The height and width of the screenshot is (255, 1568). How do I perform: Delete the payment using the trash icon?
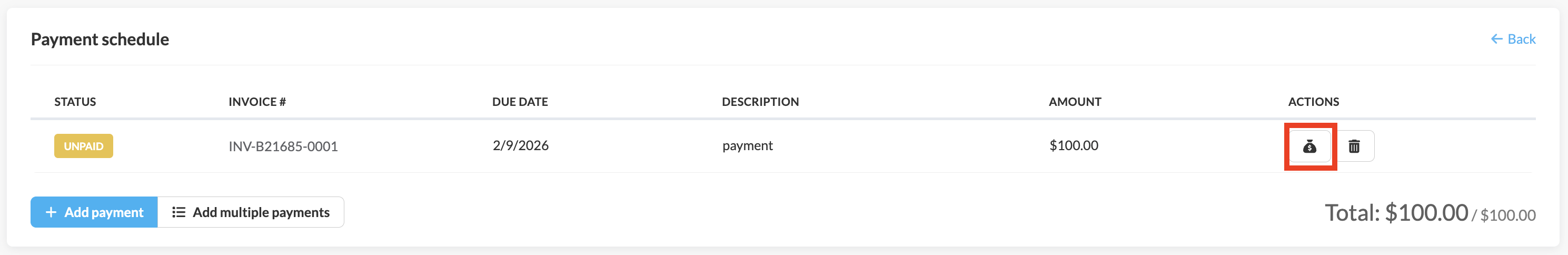[1354, 146]
